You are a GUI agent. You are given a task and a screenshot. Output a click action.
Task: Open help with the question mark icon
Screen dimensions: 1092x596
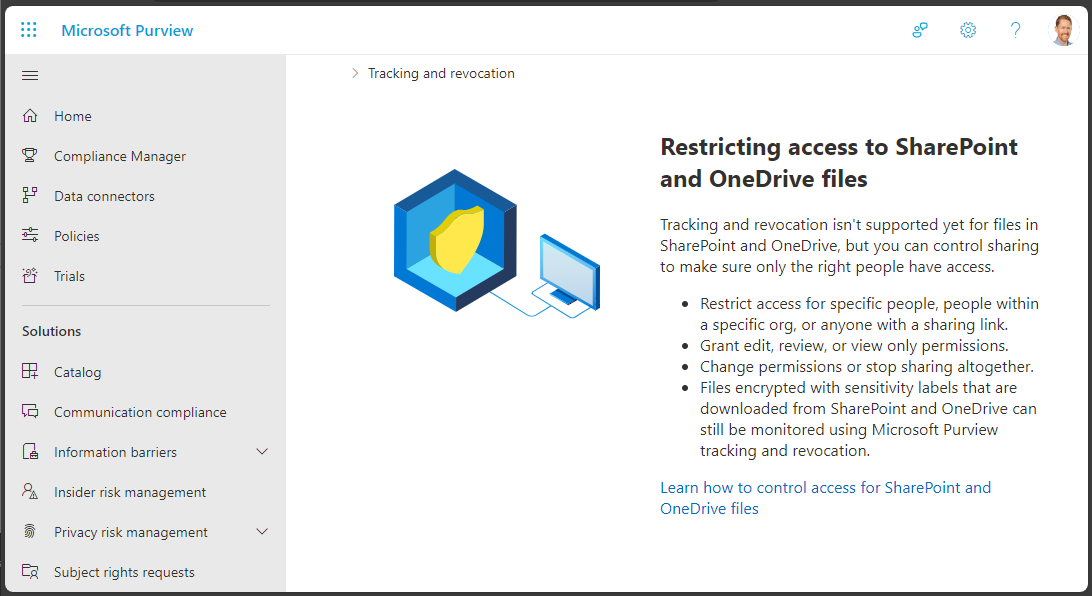tap(1015, 30)
